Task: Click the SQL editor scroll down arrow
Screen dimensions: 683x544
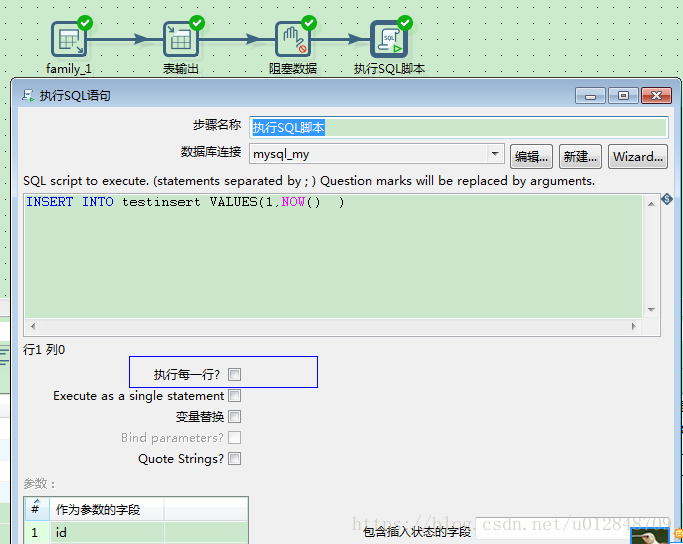Action: pos(651,310)
